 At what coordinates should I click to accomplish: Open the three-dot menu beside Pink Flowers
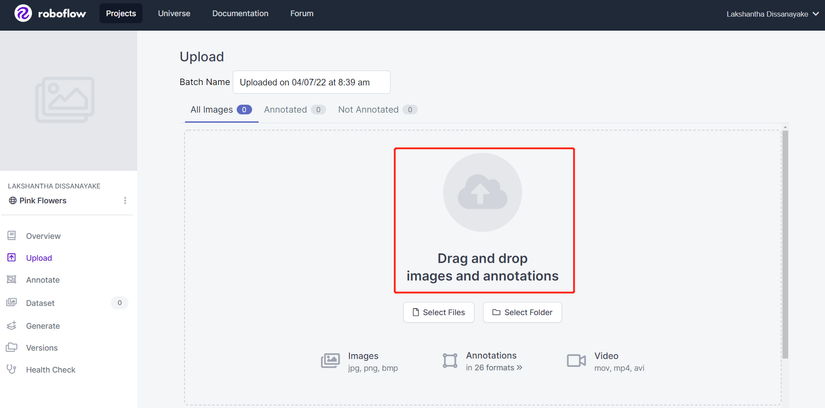(x=125, y=201)
